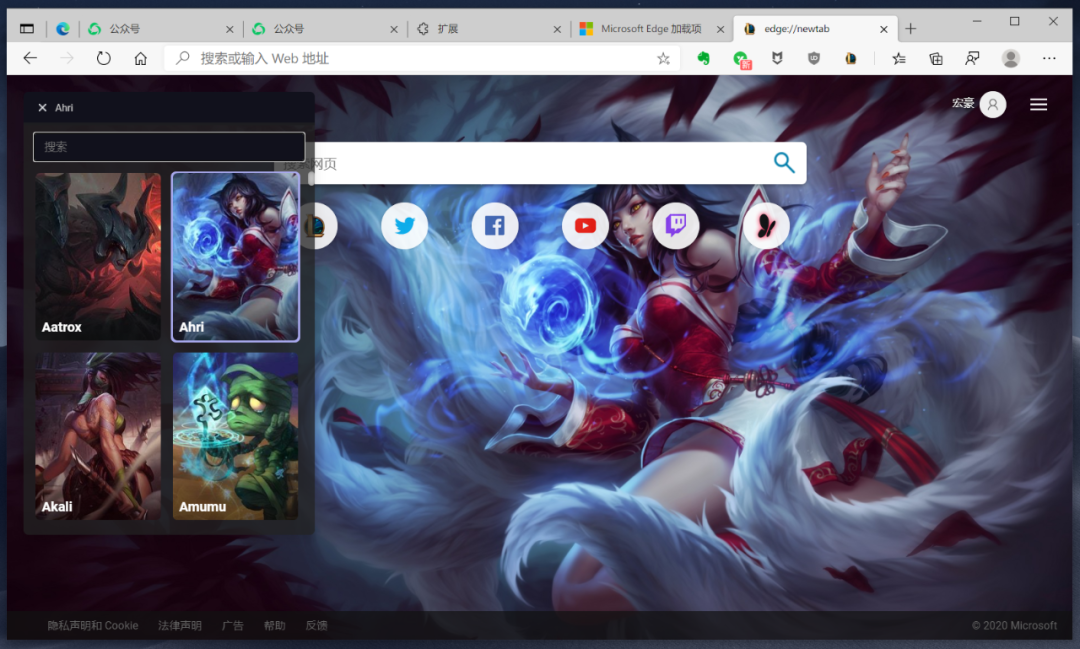Click the 帮助 footer link
Screen dimensions: 1080x649
(x=274, y=626)
